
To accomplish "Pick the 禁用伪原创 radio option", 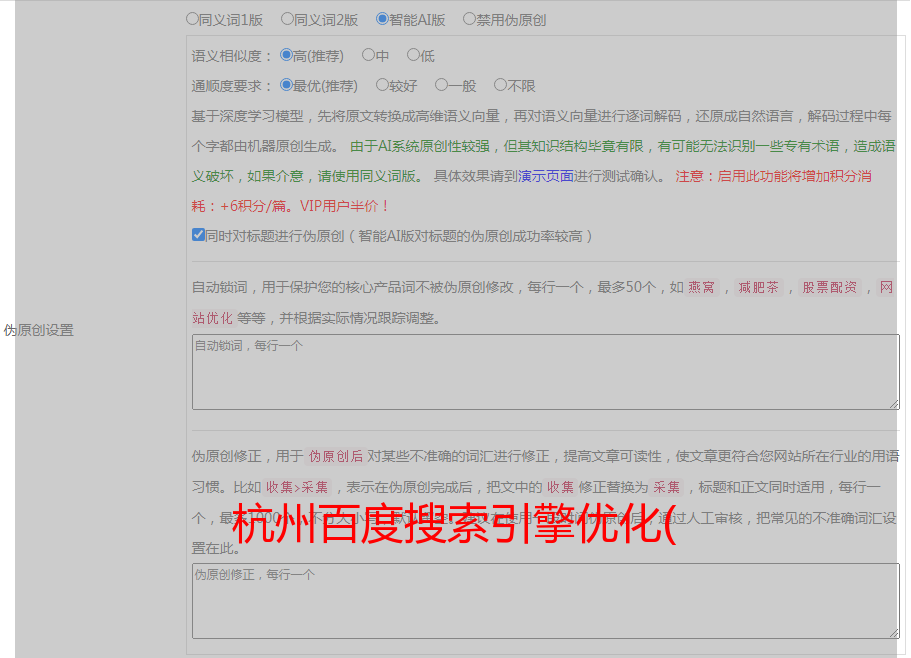I will (x=469, y=19).
